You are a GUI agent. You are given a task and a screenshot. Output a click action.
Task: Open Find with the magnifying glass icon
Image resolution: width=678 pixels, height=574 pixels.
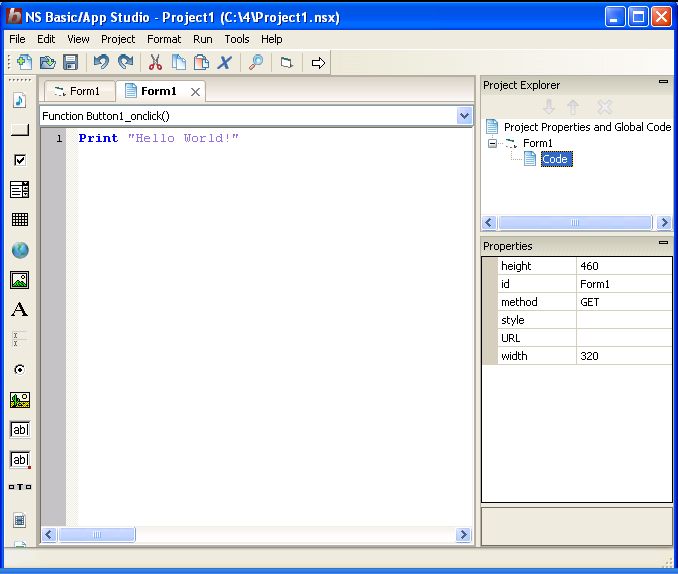tap(256, 62)
